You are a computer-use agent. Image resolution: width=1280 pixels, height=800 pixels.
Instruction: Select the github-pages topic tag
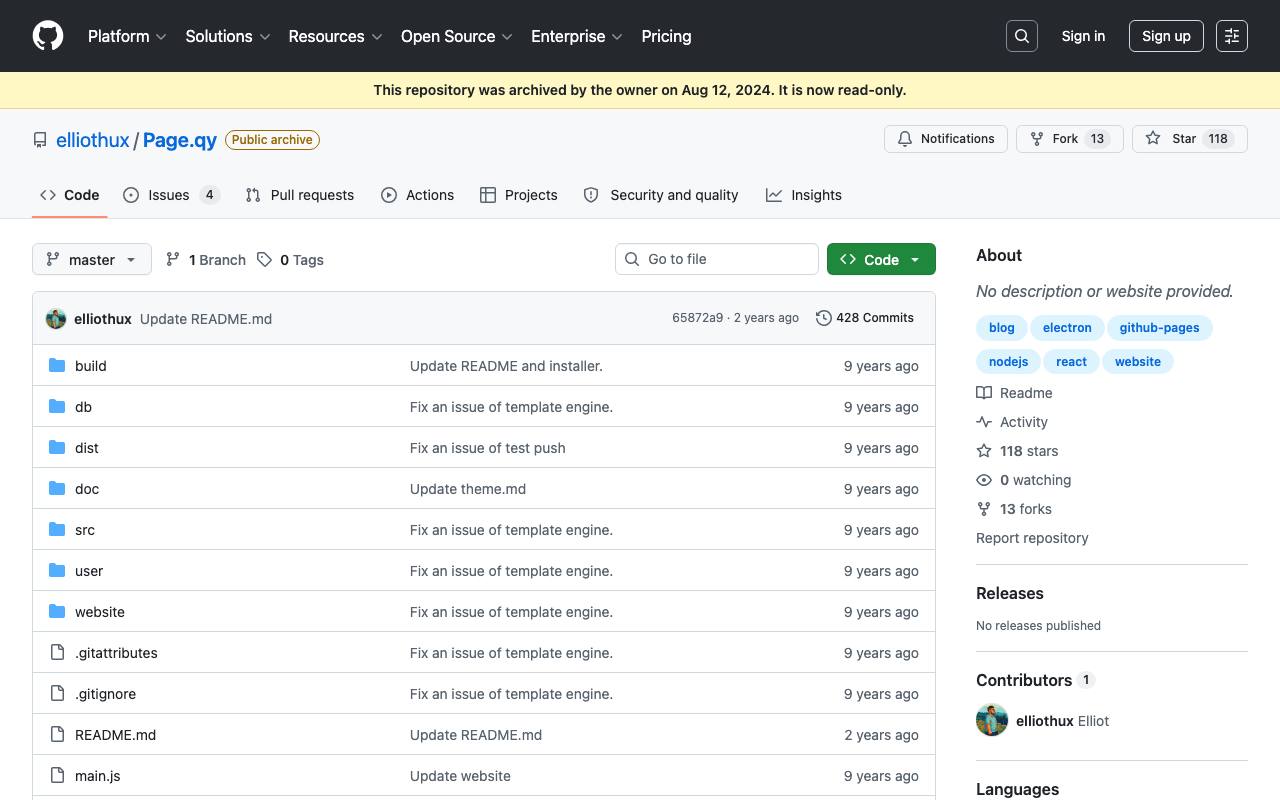(x=1160, y=328)
